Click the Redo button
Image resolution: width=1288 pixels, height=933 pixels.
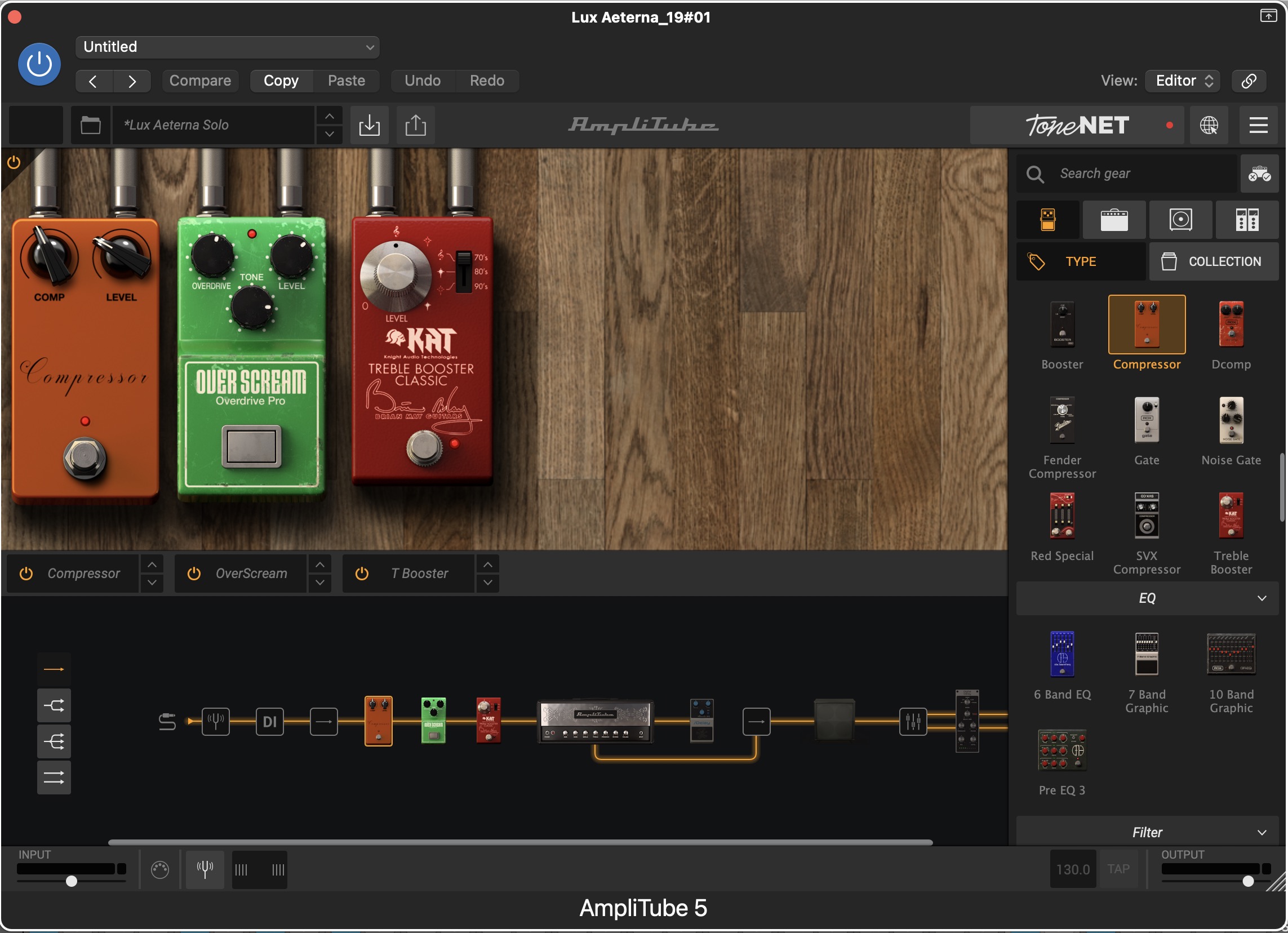(487, 81)
